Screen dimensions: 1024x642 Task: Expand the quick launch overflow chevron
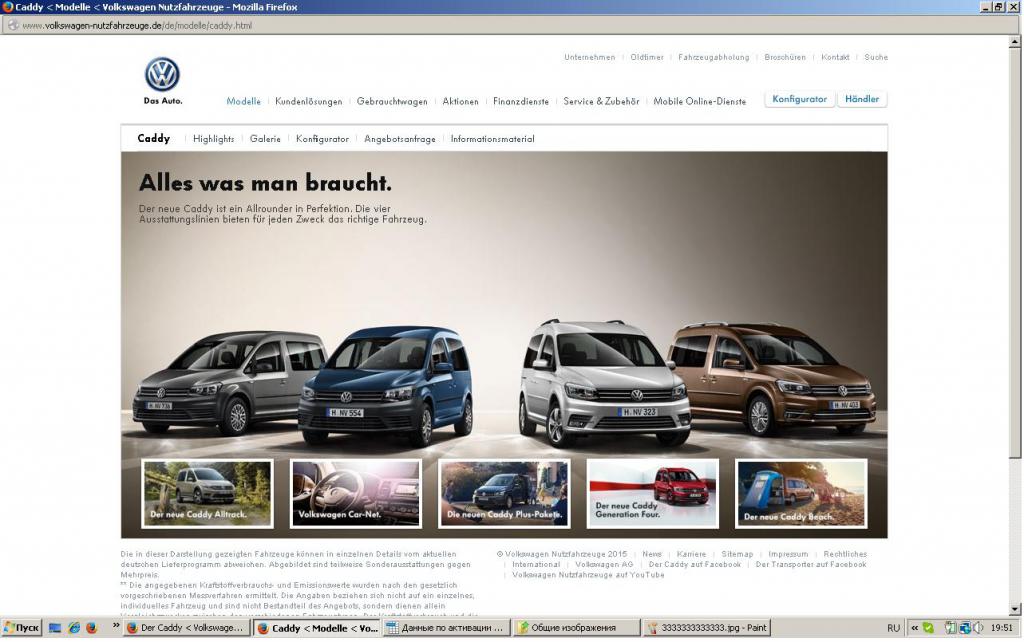point(116,626)
